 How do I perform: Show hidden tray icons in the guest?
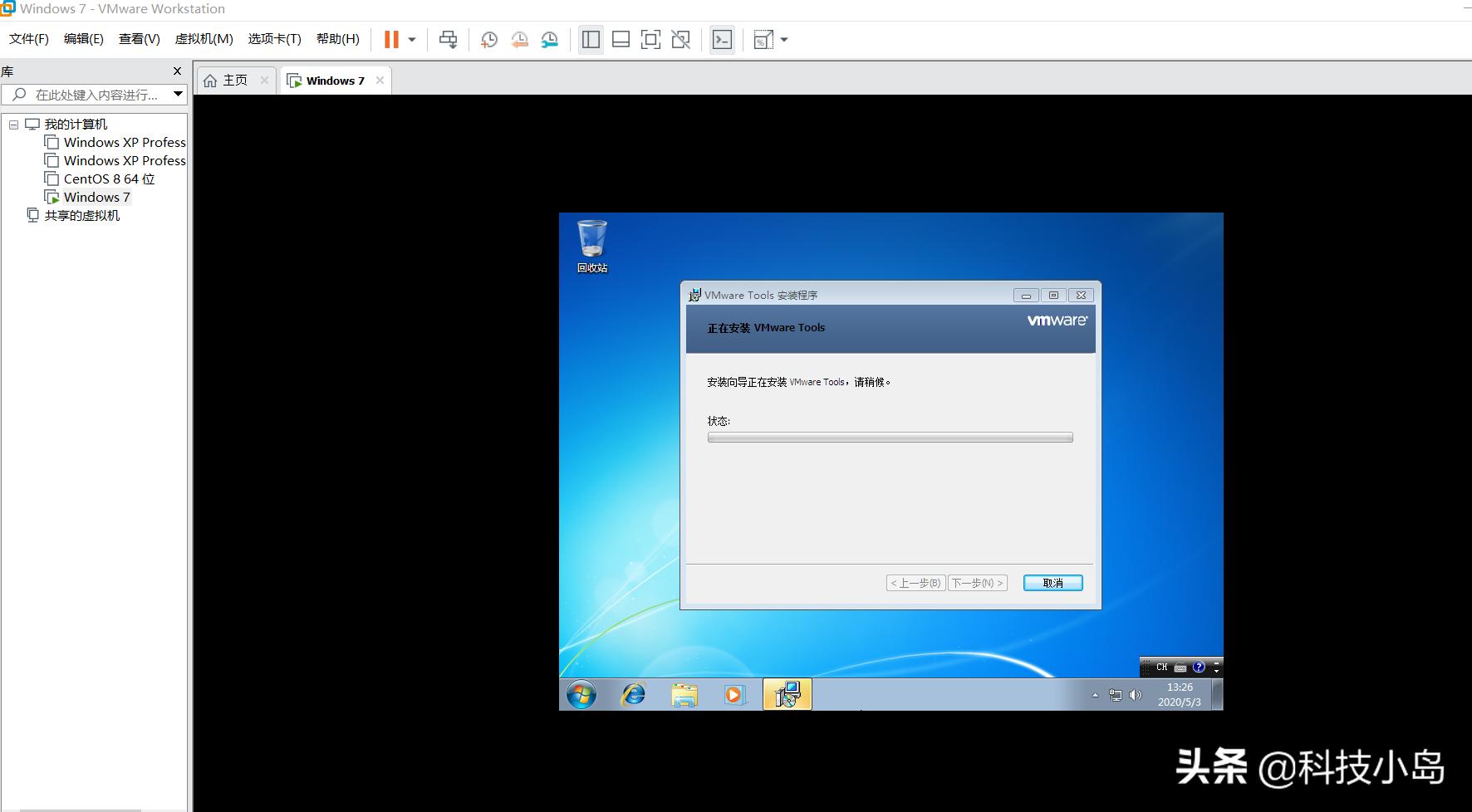point(1096,694)
